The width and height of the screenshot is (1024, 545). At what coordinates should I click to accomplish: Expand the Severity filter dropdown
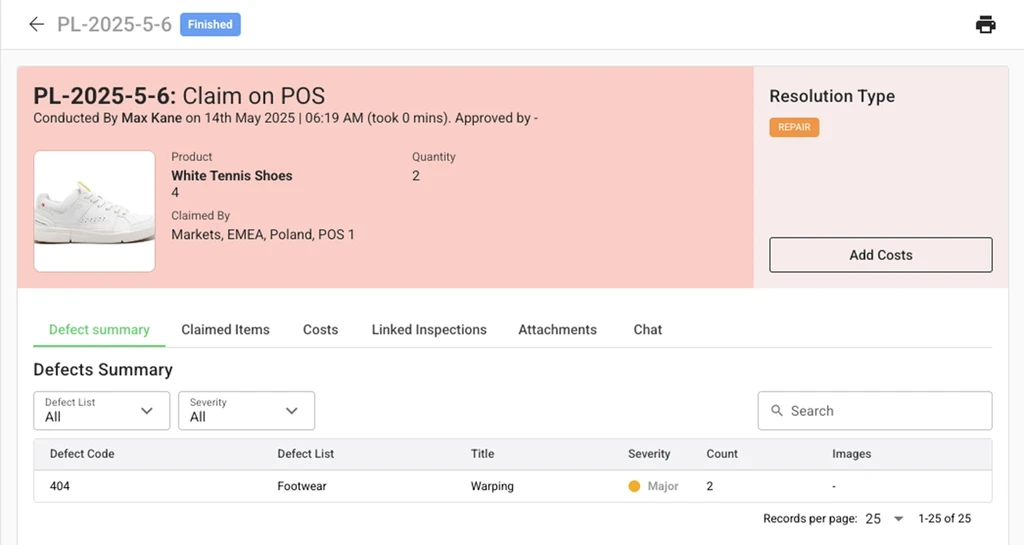pos(246,411)
